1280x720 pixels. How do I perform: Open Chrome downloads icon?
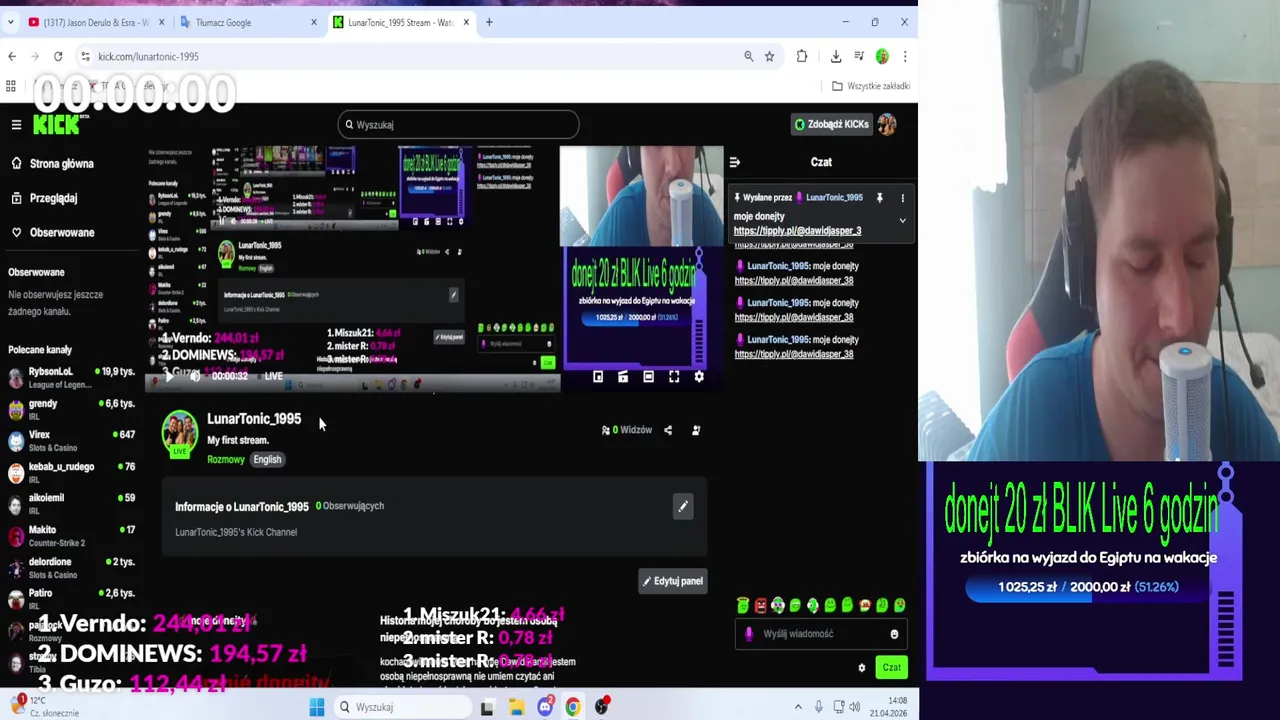pos(836,57)
